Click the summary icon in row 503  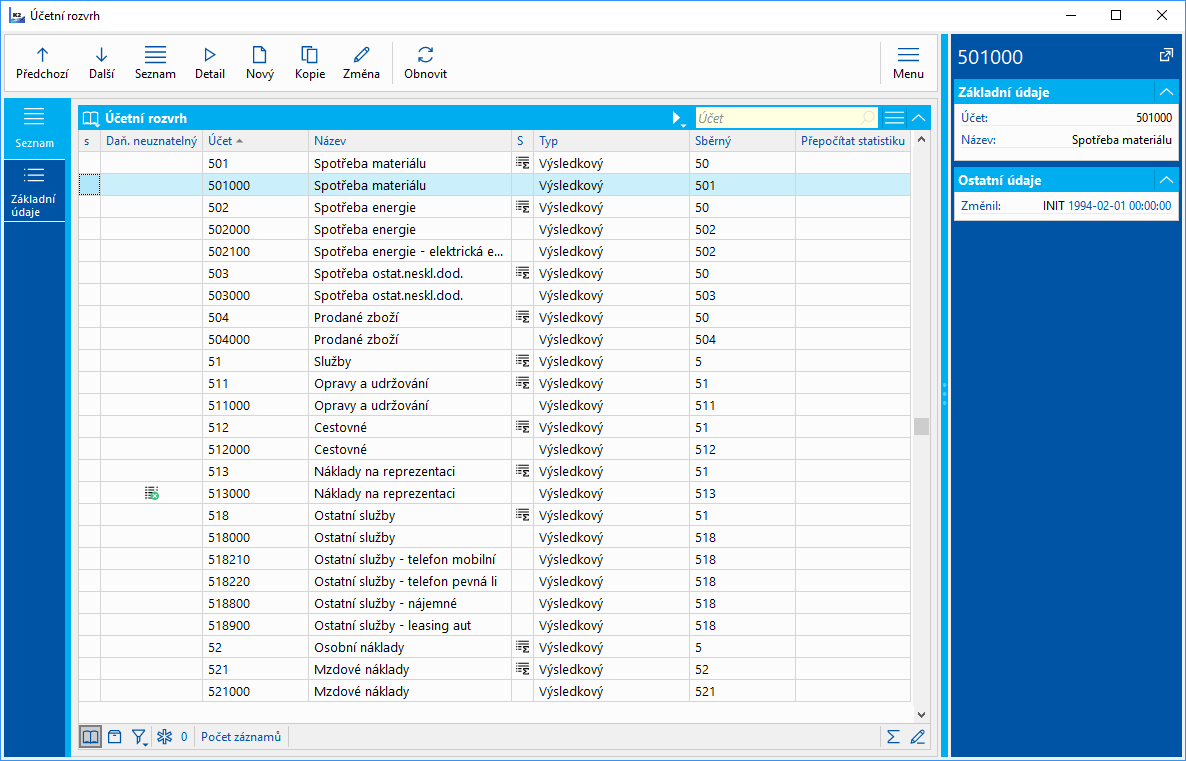pyautogui.click(x=522, y=272)
